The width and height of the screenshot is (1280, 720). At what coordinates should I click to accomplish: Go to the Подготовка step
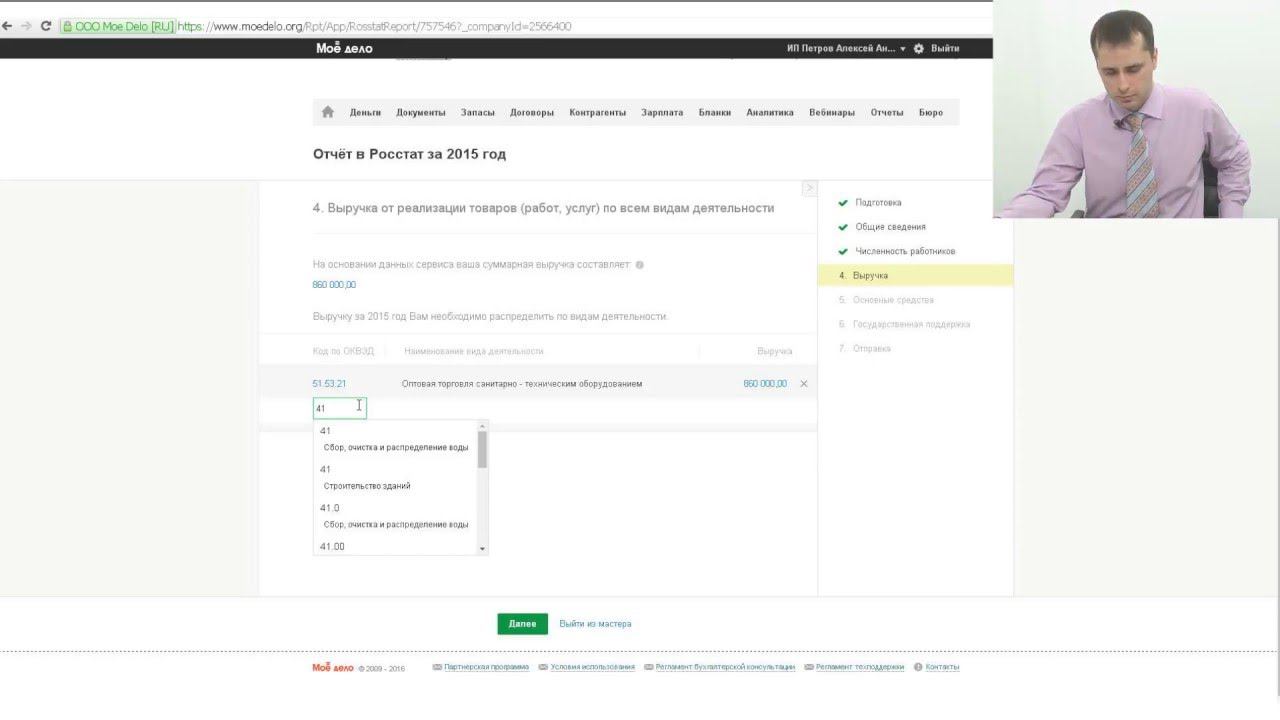878,203
